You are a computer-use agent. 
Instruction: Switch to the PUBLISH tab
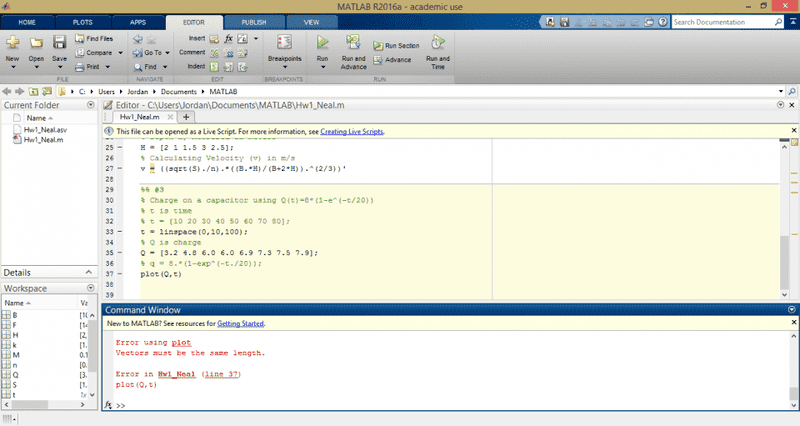coord(254,20)
